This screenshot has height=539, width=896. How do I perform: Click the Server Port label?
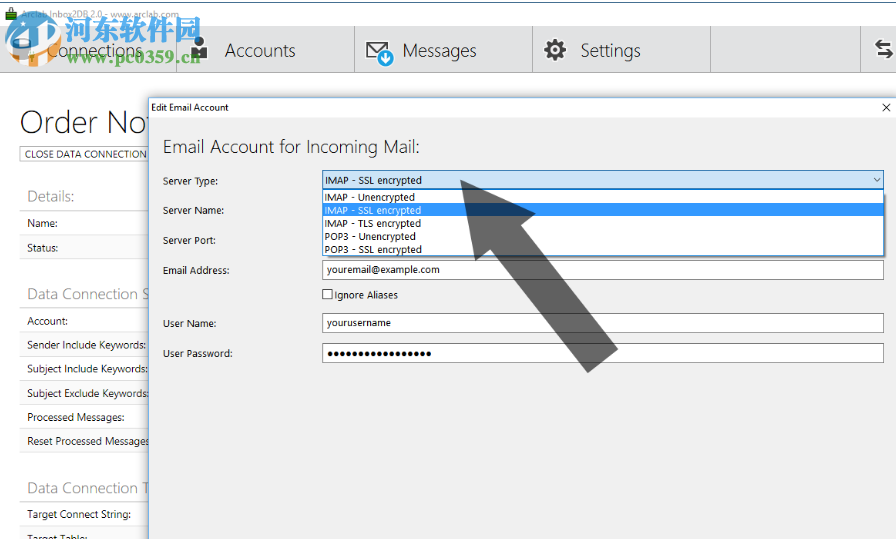coord(189,241)
